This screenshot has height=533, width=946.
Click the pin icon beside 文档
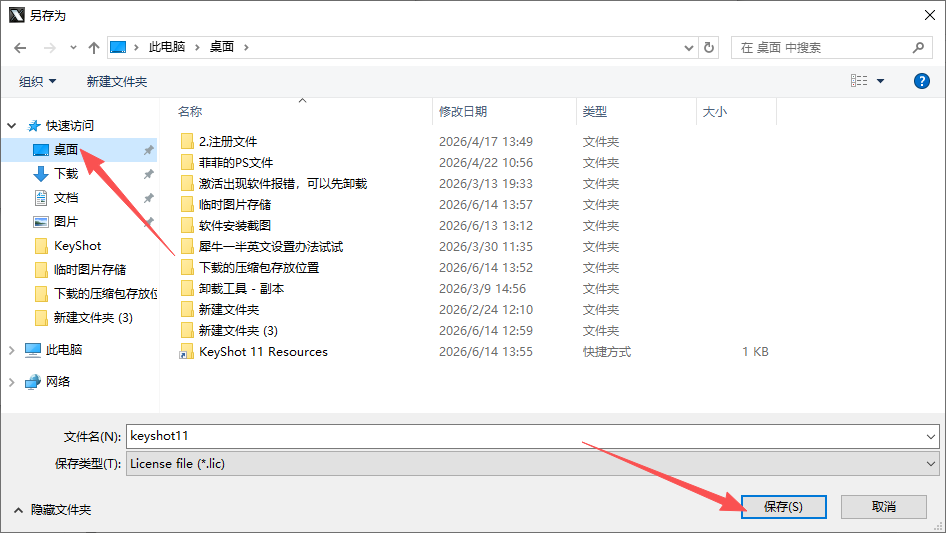tap(148, 198)
